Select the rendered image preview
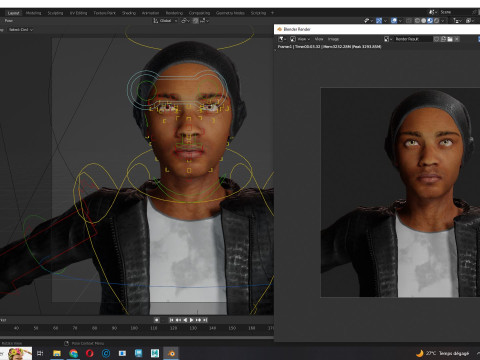Screen dimensions: 480x360 [400, 192]
